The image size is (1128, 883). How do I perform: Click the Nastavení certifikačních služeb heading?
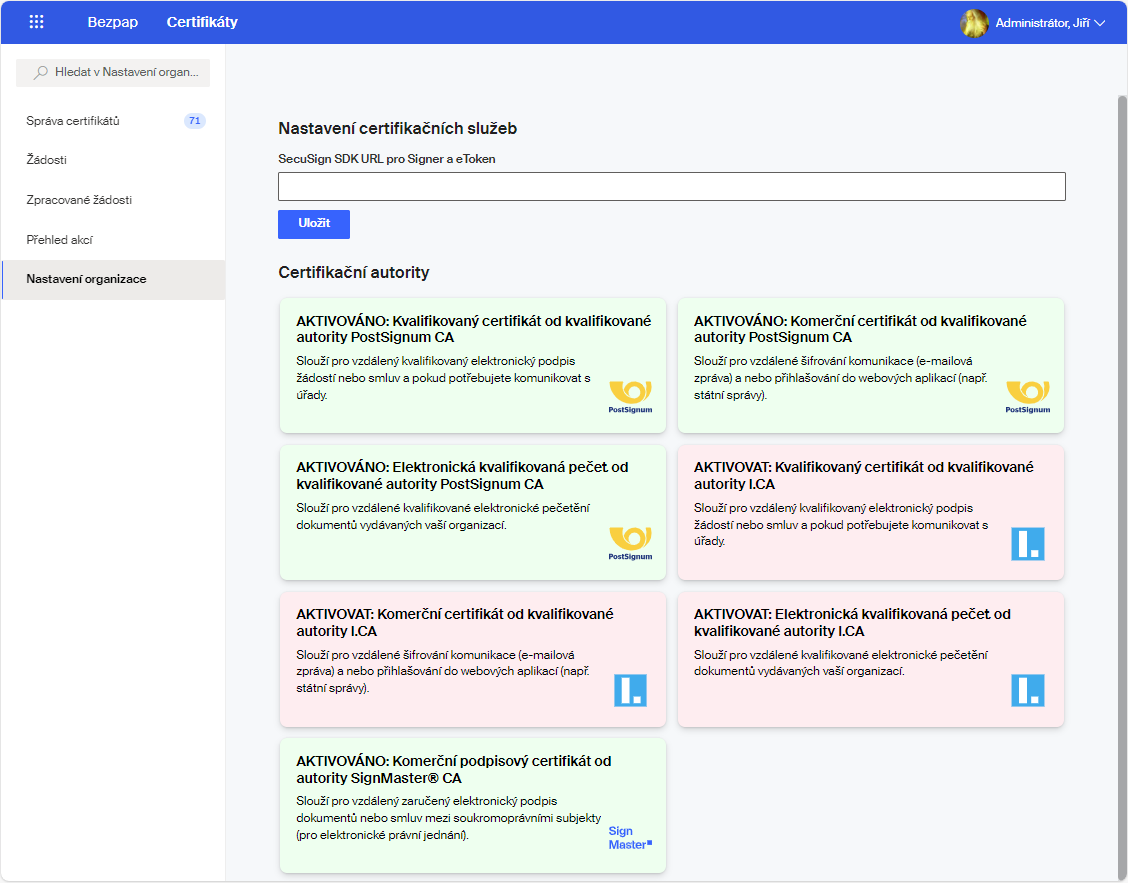tap(397, 128)
